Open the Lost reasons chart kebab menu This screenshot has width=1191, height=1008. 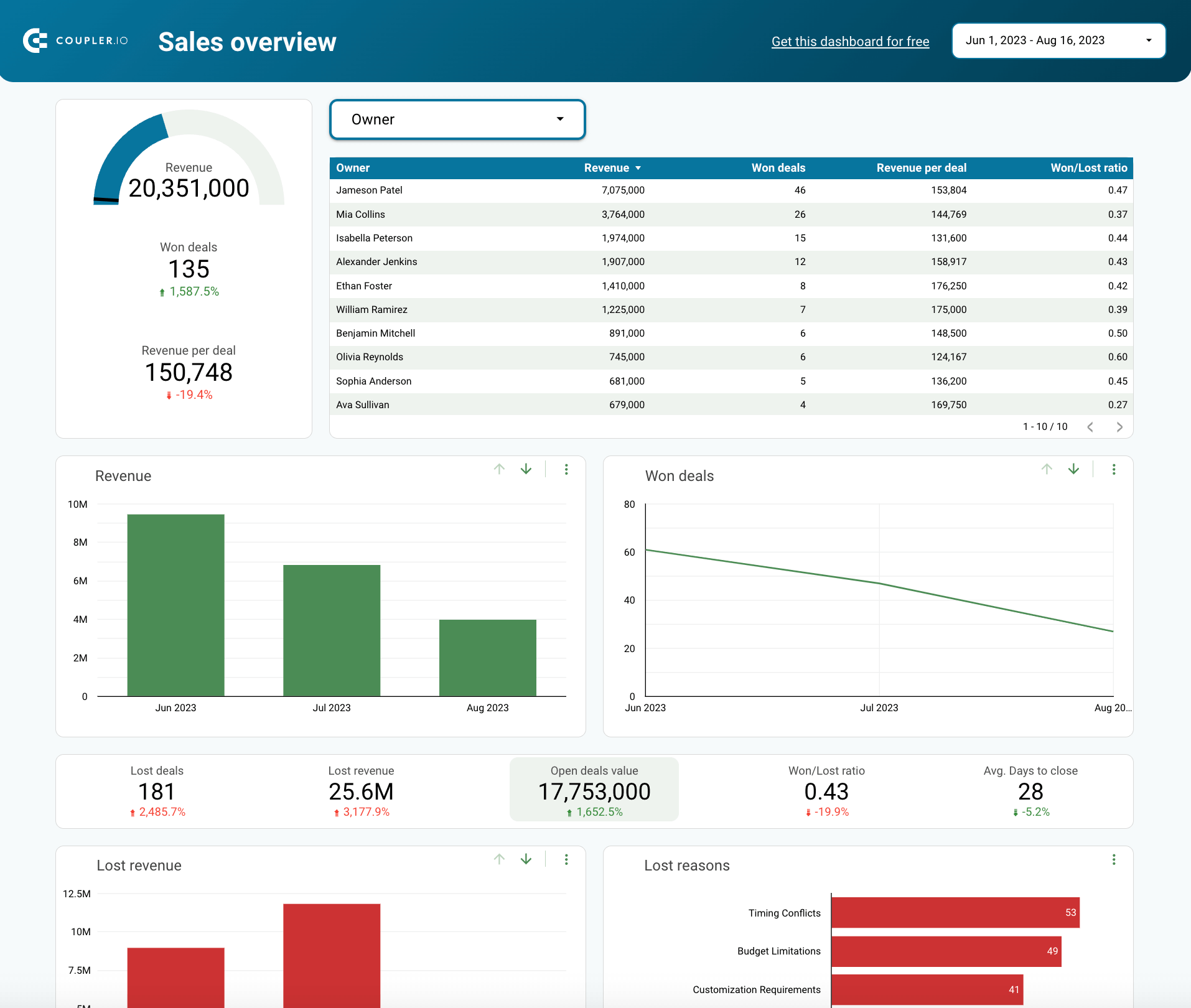point(1114,859)
